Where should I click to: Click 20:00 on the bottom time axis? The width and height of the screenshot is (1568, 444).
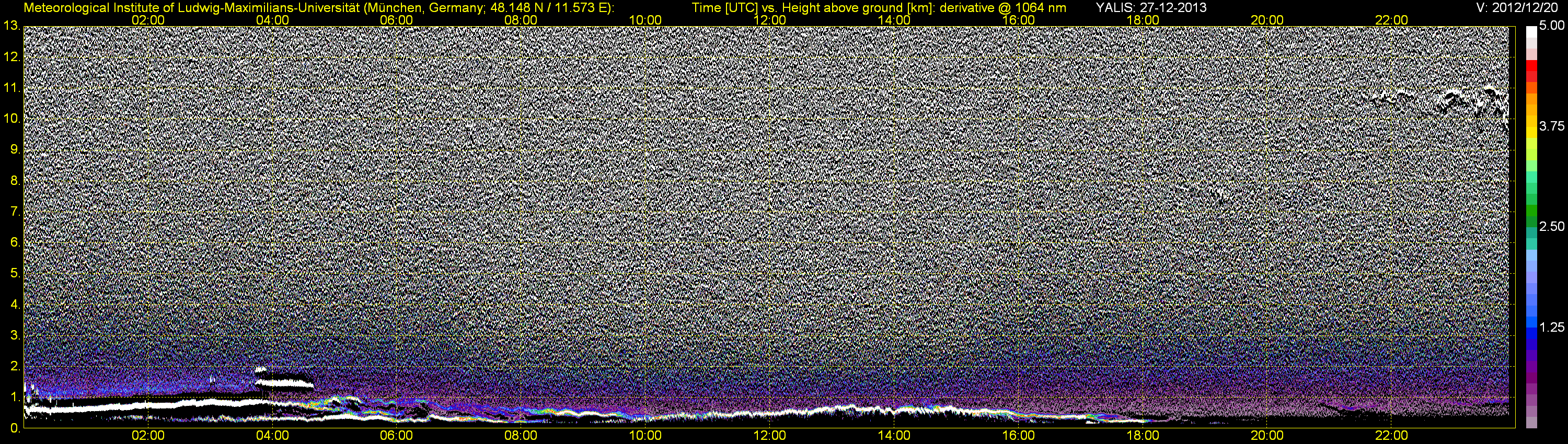point(1267,436)
